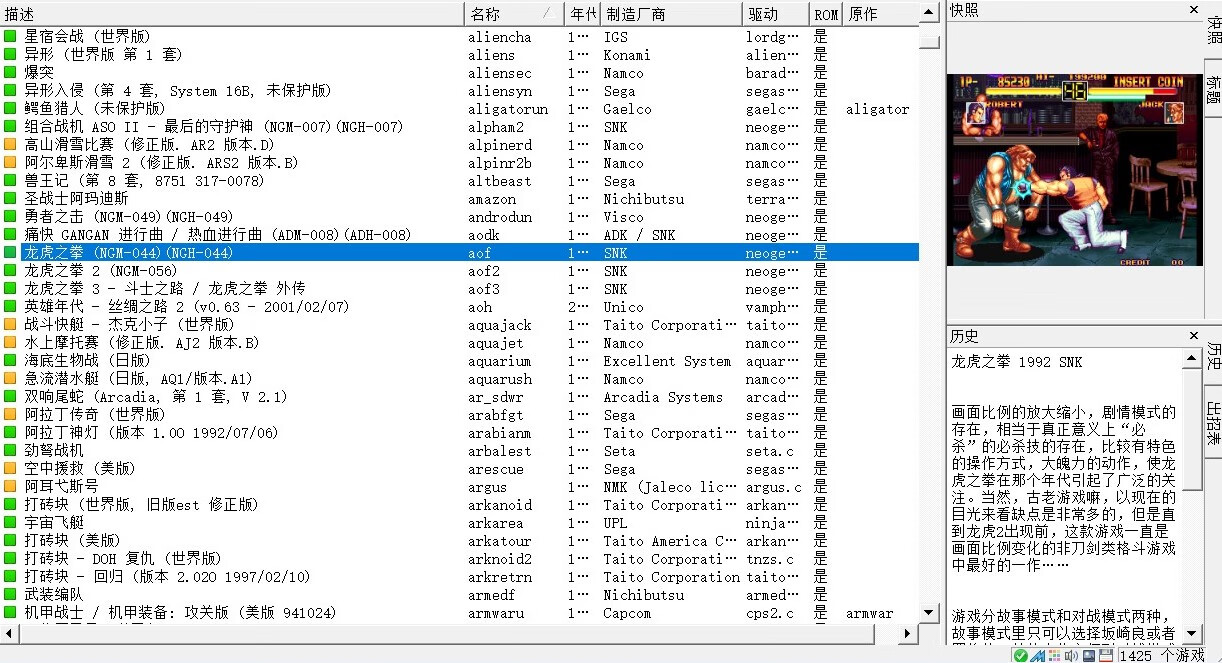The height and width of the screenshot is (663, 1222).
Task: Click green icon beside 鳄鱼猎人 (未保护版)
Action: (x=11, y=109)
